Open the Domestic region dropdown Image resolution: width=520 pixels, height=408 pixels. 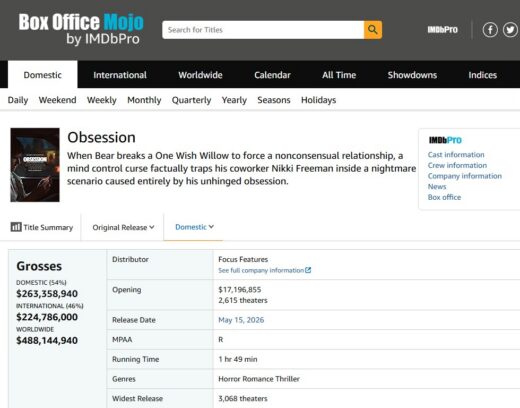click(x=194, y=227)
